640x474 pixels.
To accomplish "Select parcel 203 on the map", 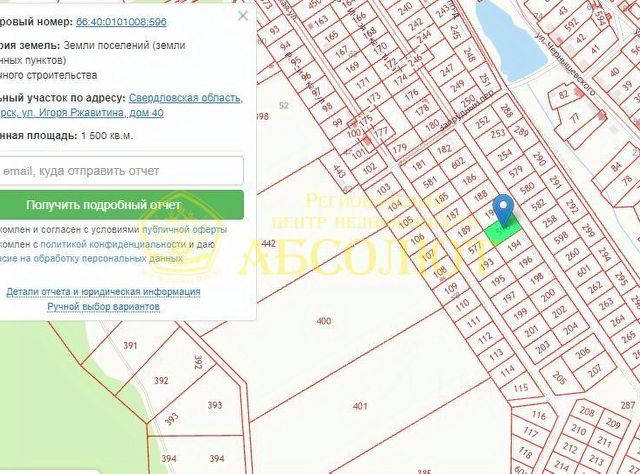I will coord(542,347).
